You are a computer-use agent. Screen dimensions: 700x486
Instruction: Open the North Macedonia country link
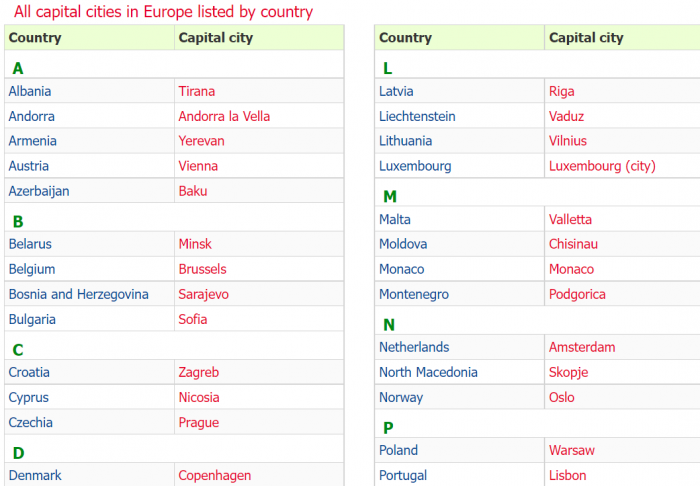tap(428, 372)
